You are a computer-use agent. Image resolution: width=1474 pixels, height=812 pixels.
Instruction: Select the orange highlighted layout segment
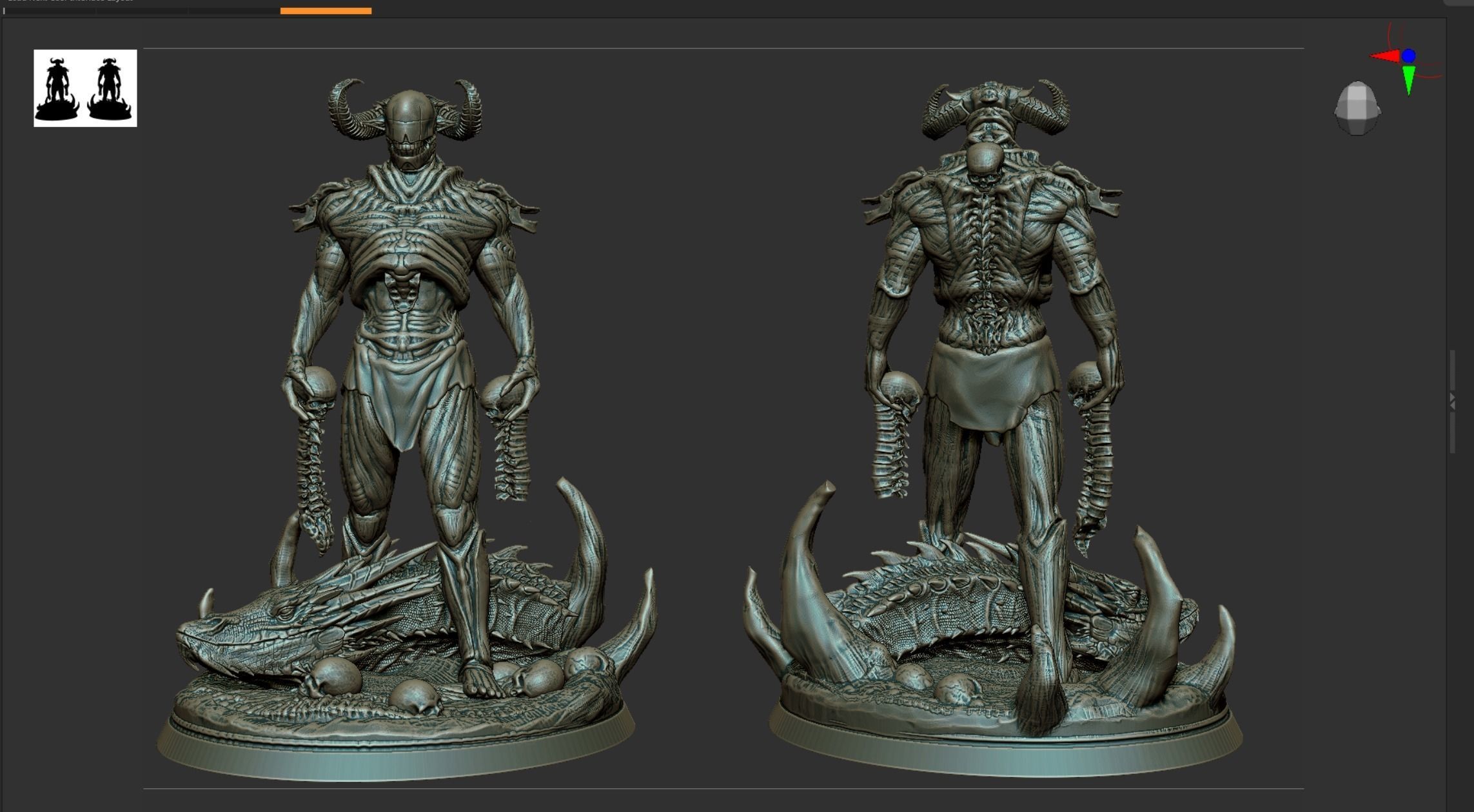(x=326, y=11)
